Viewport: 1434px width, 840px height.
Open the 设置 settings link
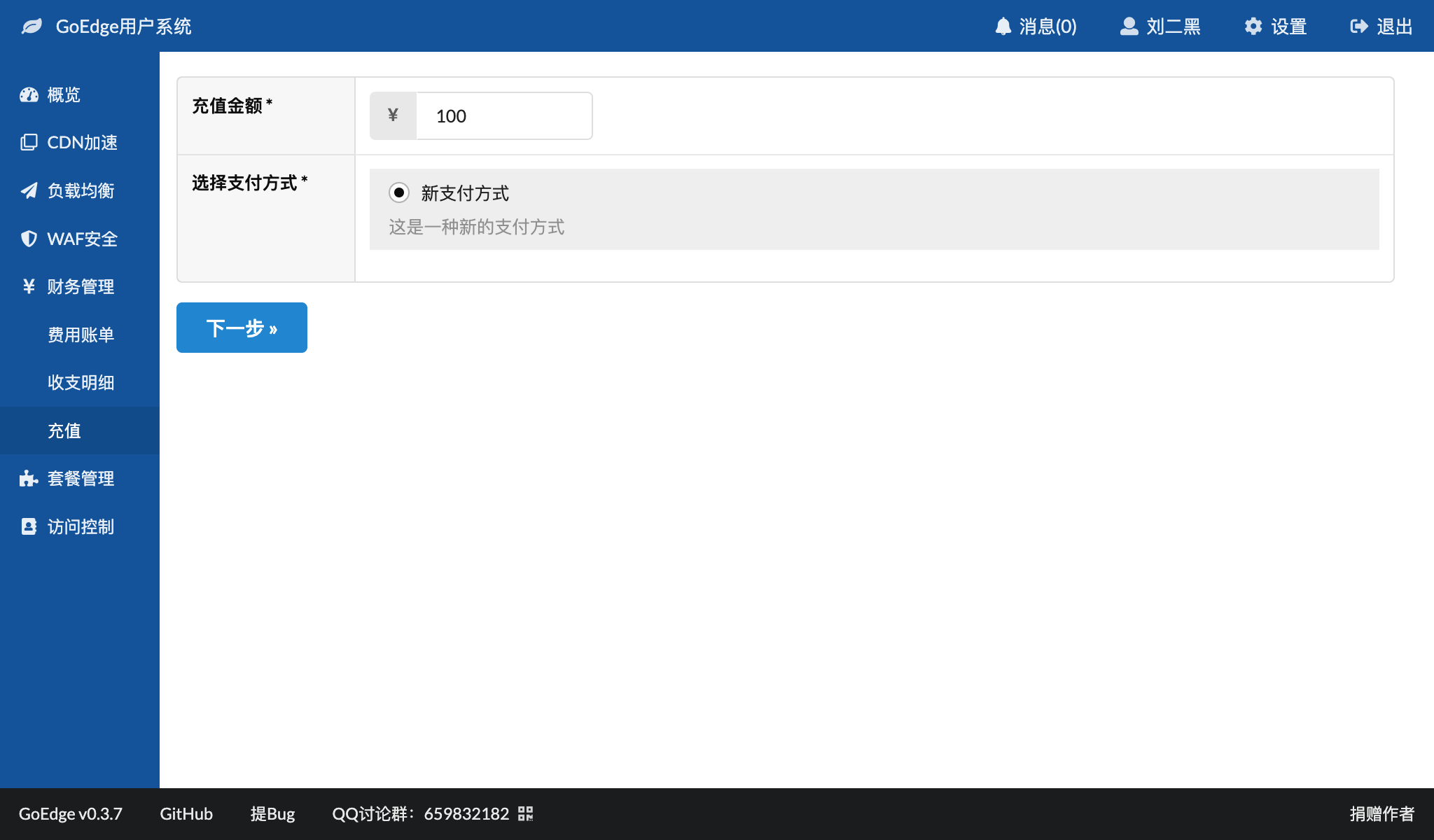(x=1276, y=27)
